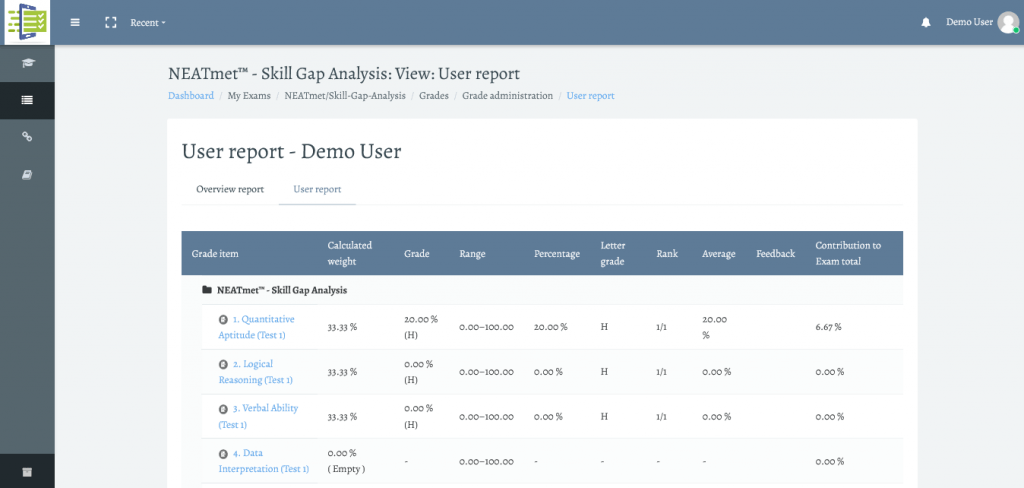Click the fullscreen toggle icon
Viewport: 1024px width, 488px height.
pyautogui.click(x=111, y=22)
